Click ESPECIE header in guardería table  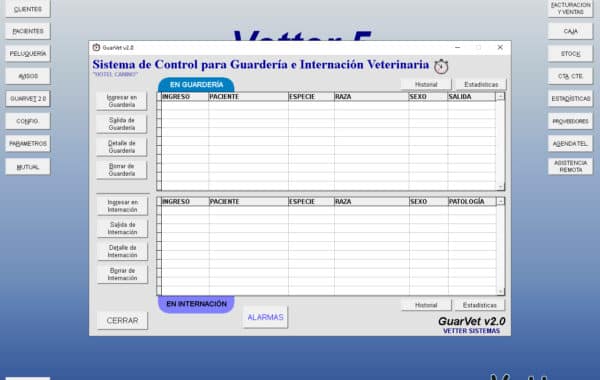click(311, 97)
